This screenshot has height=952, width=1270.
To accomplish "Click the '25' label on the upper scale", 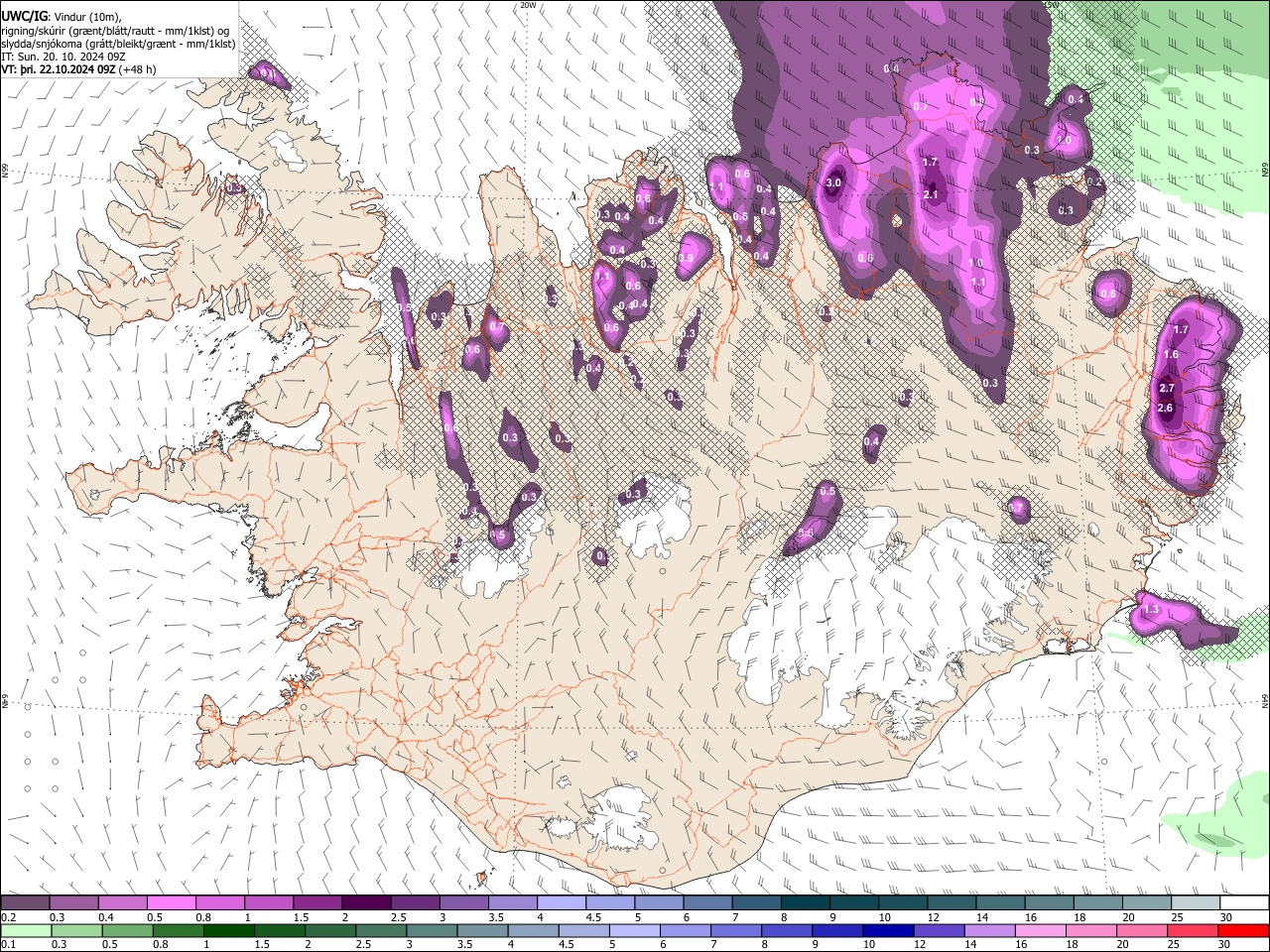I will (x=1177, y=917).
